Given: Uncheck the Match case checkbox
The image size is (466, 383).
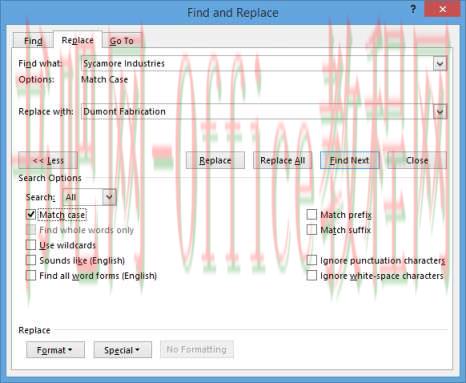Looking at the screenshot, I should click(x=31, y=215).
